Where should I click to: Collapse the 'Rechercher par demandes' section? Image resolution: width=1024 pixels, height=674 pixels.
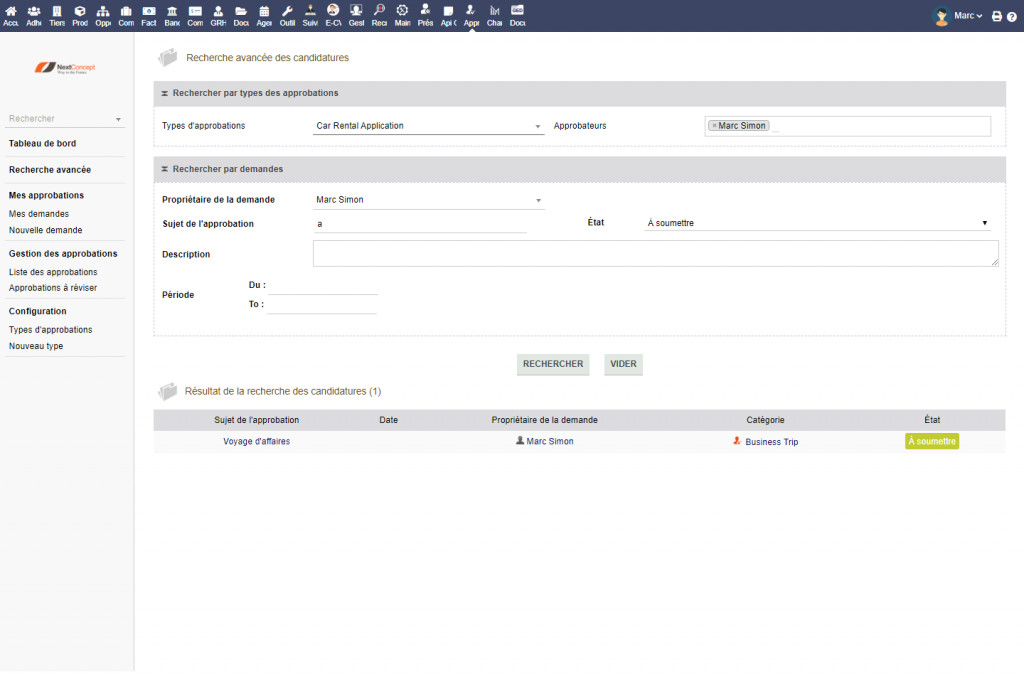(x=164, y=169)
